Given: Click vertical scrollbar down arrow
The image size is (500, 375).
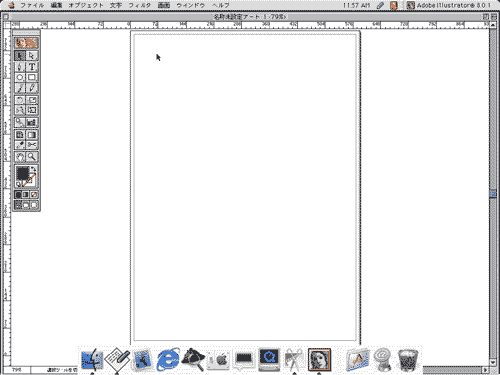Looking at the screenshot, I should (493, 362).
